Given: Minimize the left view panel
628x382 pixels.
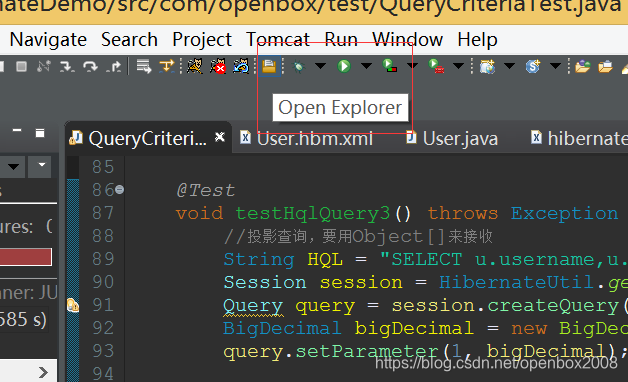Looking at the screenshot, I should [17, 131].
